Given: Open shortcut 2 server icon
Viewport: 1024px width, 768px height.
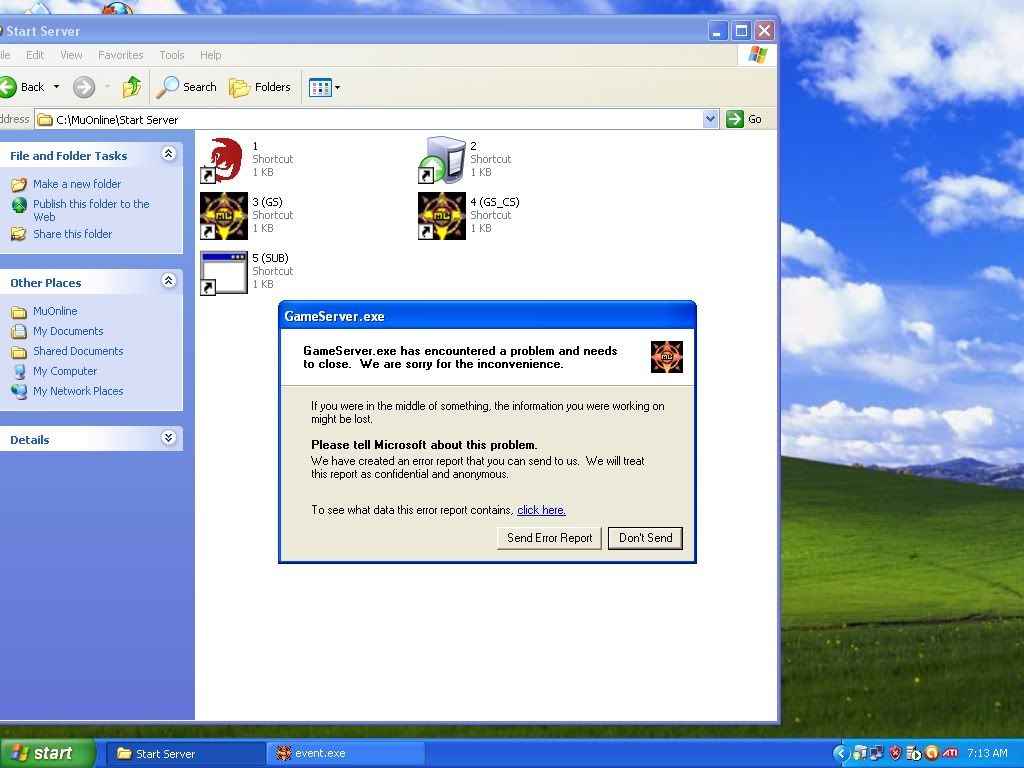Looking at the screenshot, I should [x=442, y=160].
